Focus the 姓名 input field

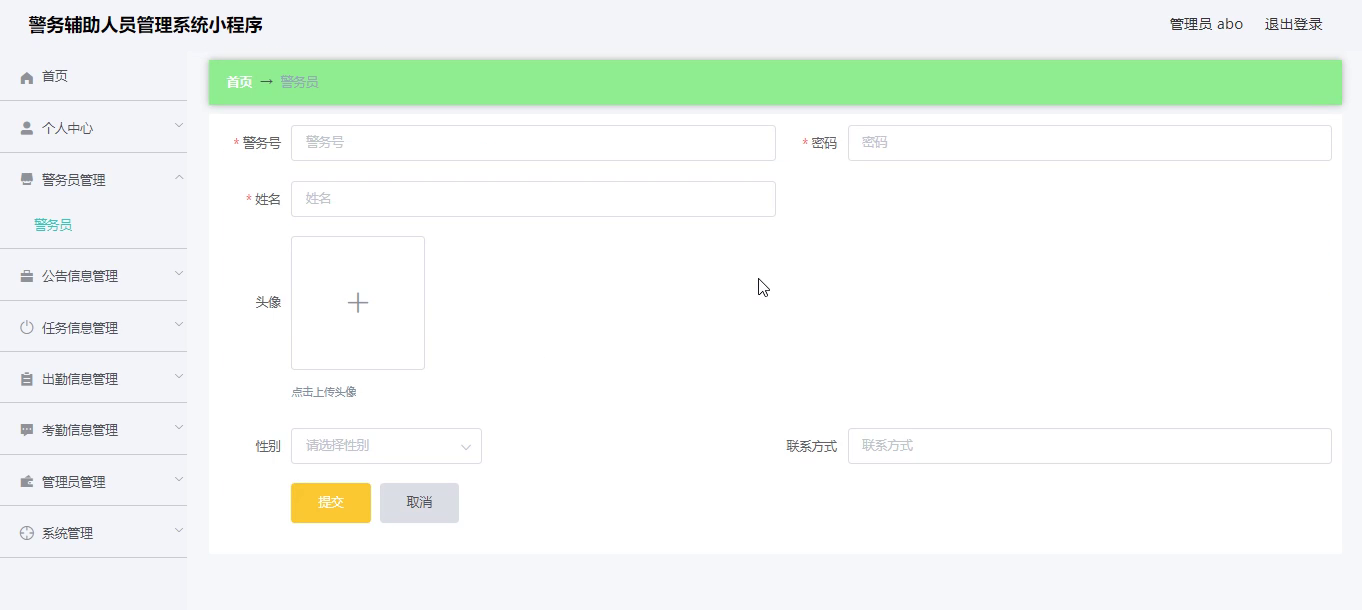[533, 199]
